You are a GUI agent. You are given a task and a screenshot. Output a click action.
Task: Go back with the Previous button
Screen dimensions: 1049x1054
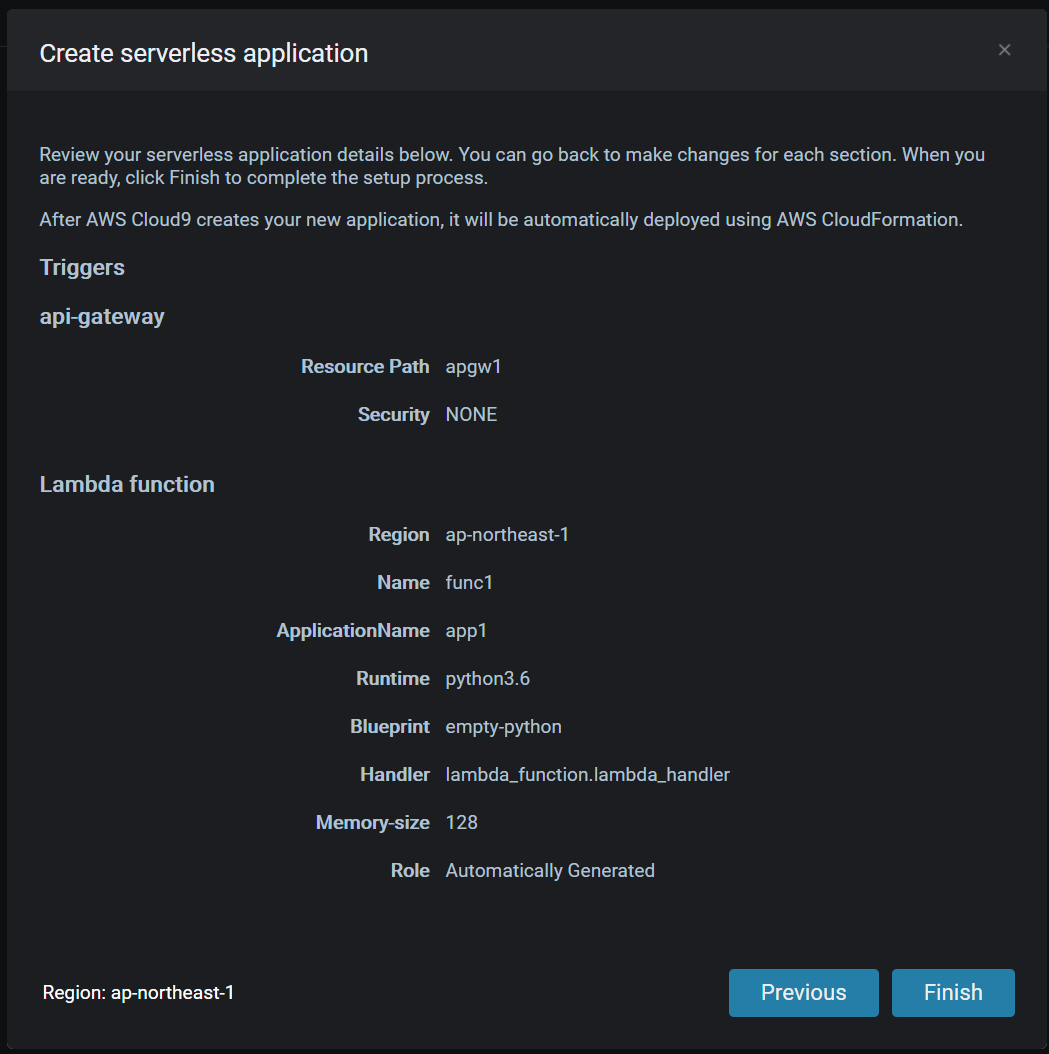(803, 992)
